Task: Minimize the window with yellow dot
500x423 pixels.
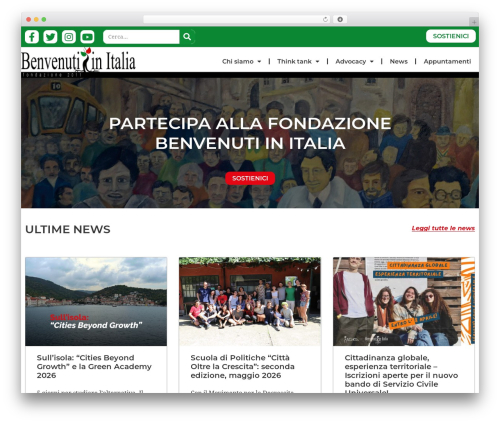Action: (x=36, y=19)
